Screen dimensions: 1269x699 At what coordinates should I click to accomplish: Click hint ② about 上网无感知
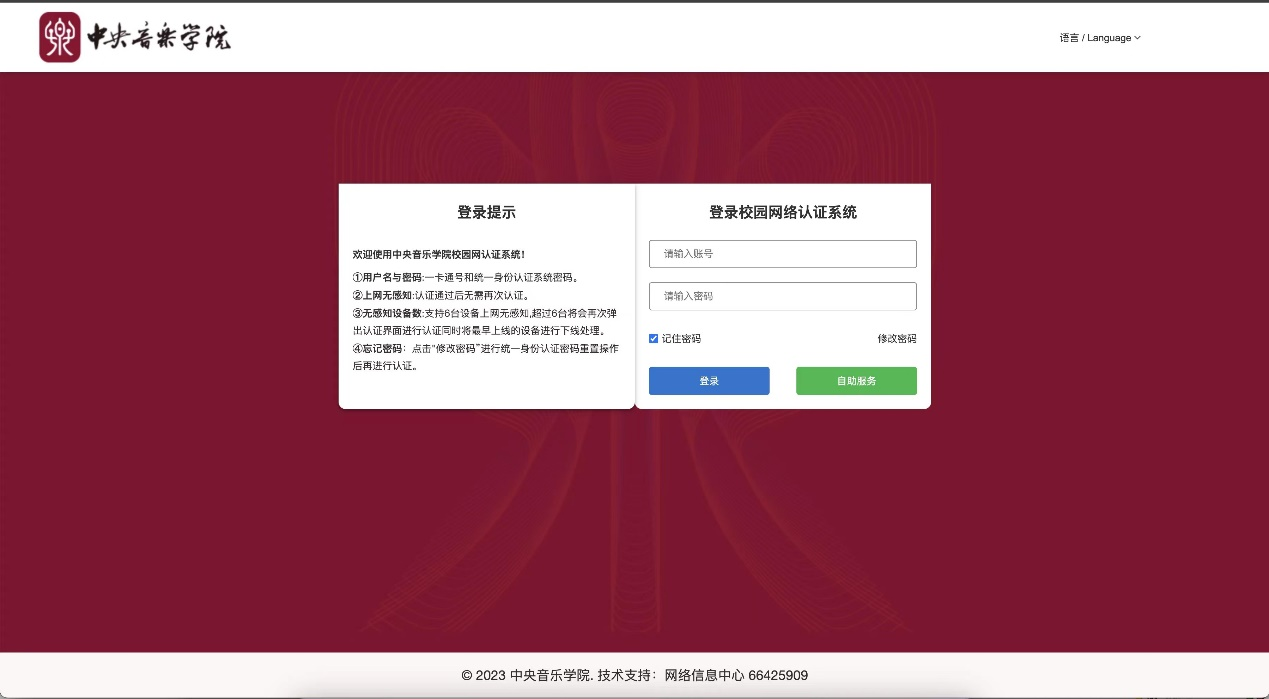pyautogui.click(x=440, y=296)
